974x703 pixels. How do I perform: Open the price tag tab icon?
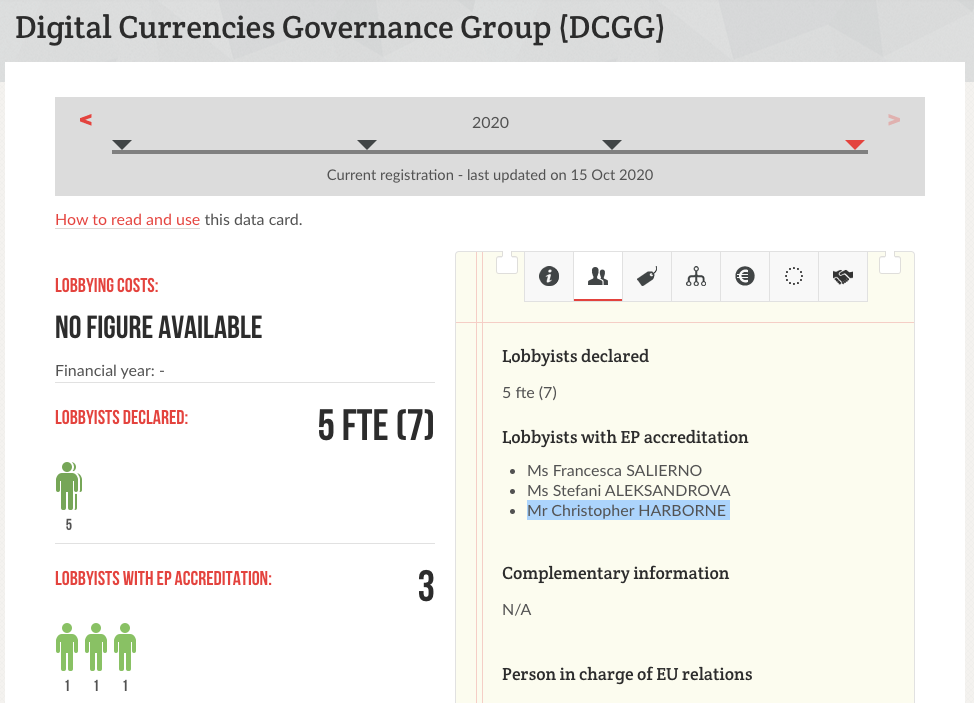(647, 276)
